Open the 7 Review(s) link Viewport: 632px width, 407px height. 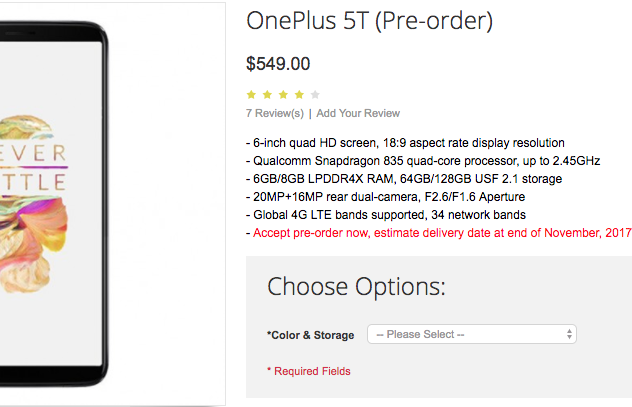(x=275, y=113)
